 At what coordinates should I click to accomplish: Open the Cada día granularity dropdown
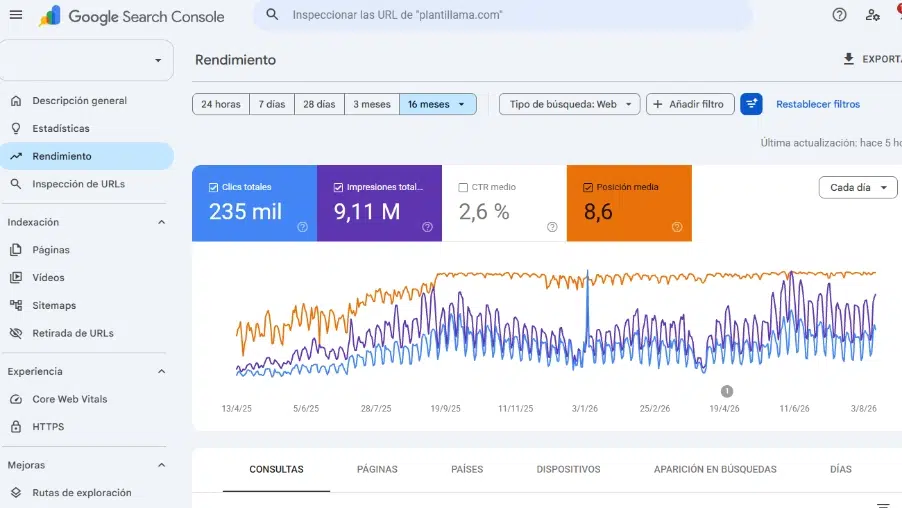tap(858, 188)
